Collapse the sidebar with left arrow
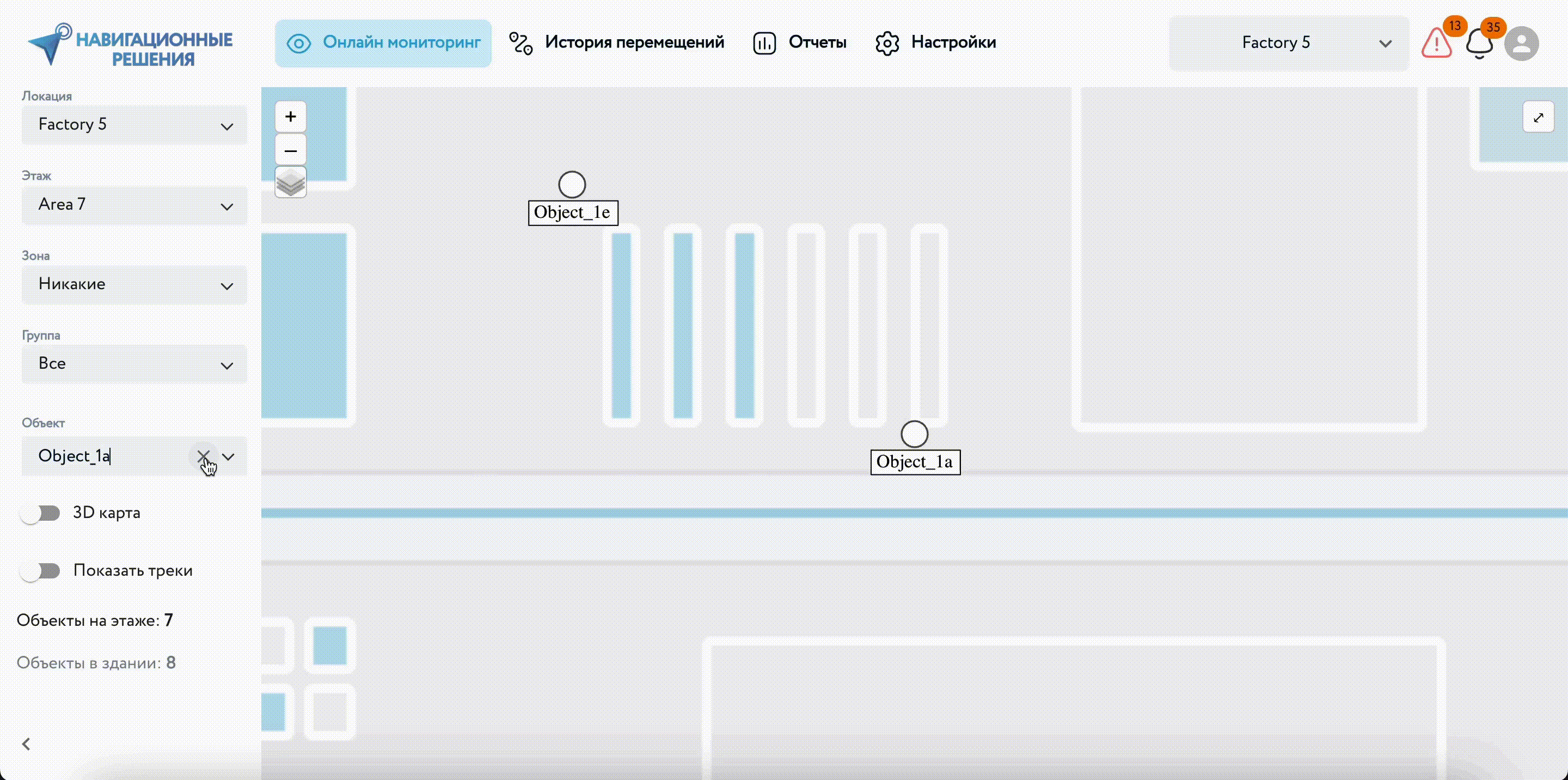The height and width of the screenshot is (780, 1568). (x=26, y=744)
